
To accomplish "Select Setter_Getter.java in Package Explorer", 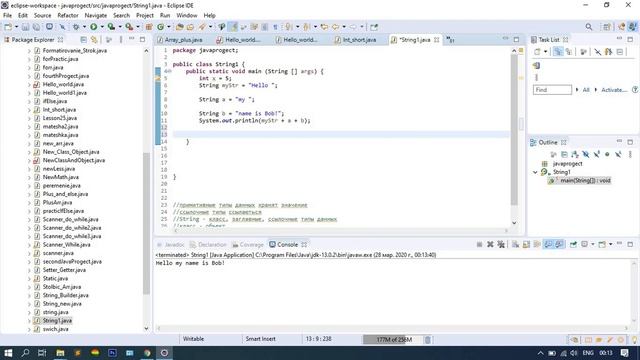I will pos(64,270).
